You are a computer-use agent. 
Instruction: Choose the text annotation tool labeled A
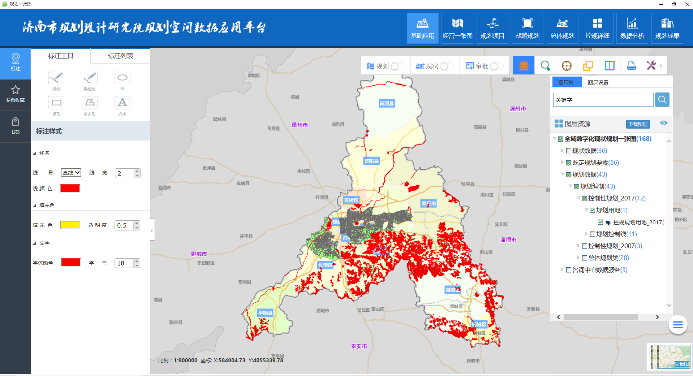pyautogui.click(x=122, y=103)
